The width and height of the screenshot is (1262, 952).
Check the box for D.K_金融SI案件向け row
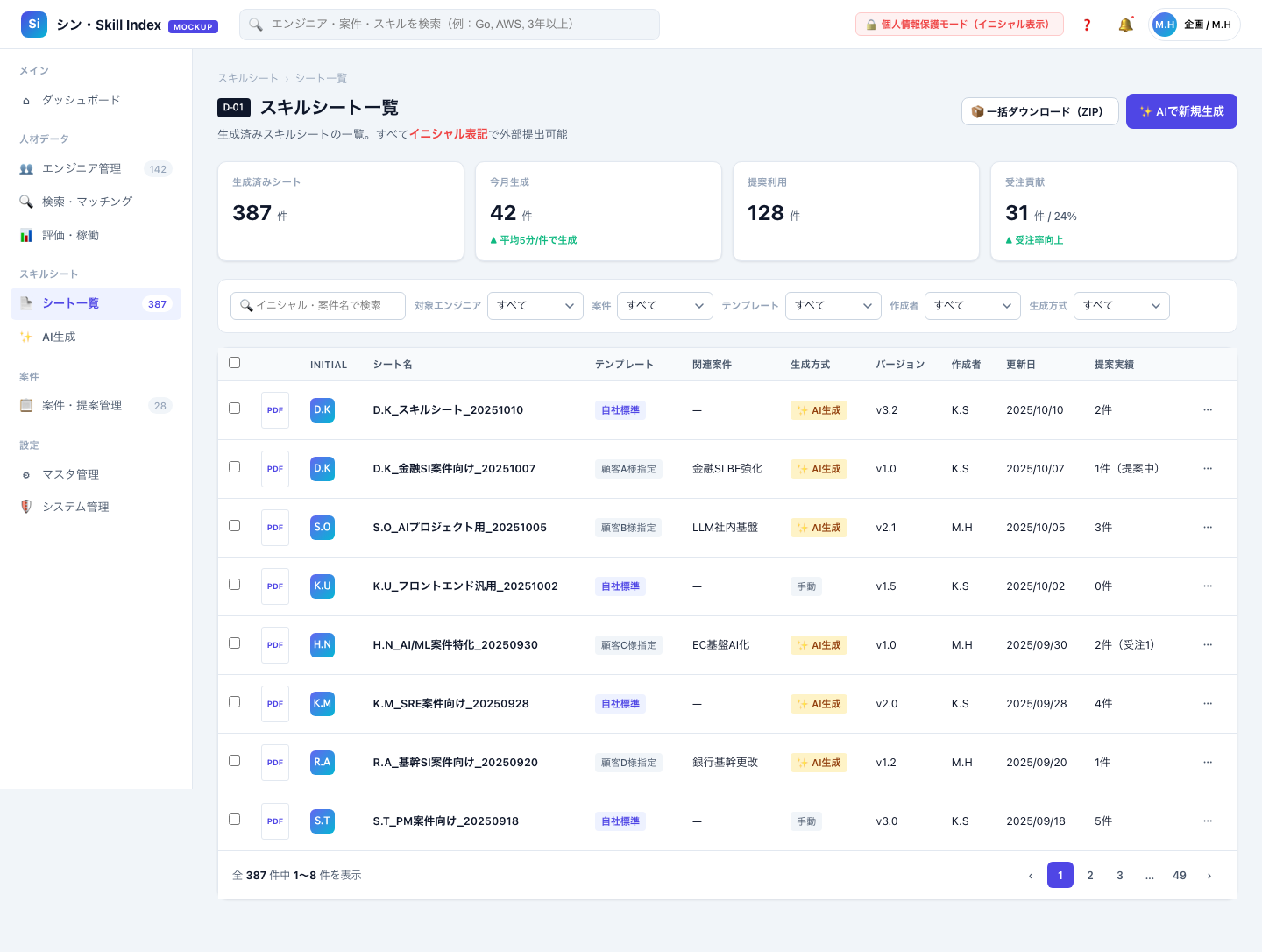pos(234,467)
